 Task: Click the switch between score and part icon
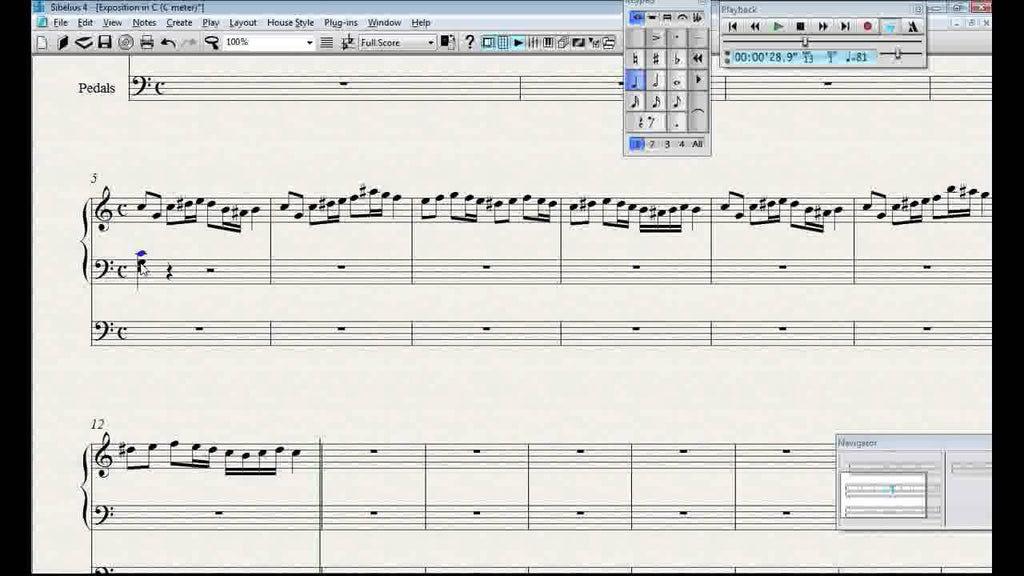click(x=447, y=42)
